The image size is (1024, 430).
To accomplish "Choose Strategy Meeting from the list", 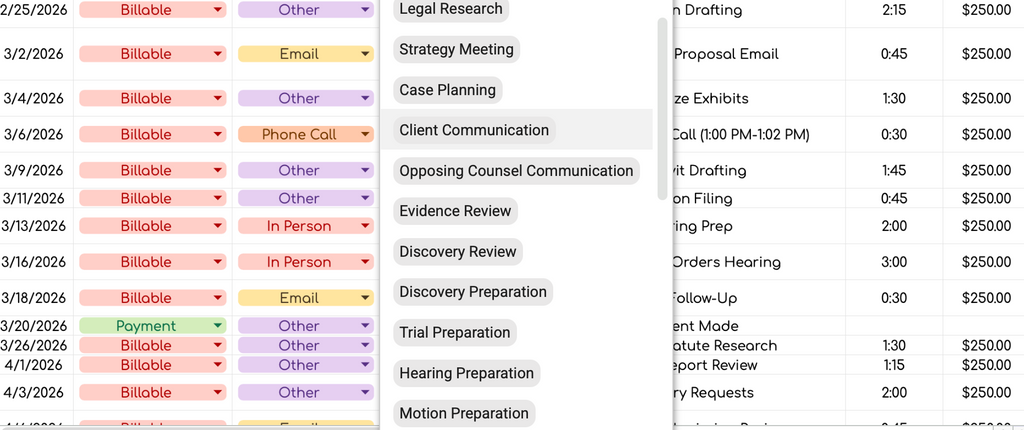I will 456,50.
